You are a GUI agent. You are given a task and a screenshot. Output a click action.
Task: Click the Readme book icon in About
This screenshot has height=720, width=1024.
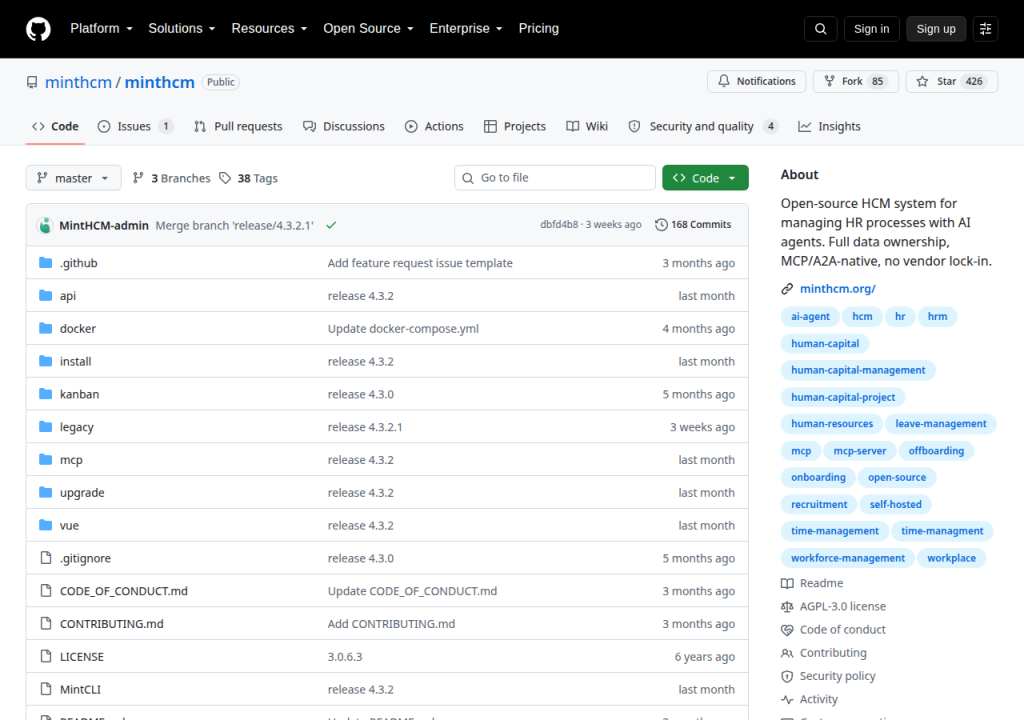787,583
